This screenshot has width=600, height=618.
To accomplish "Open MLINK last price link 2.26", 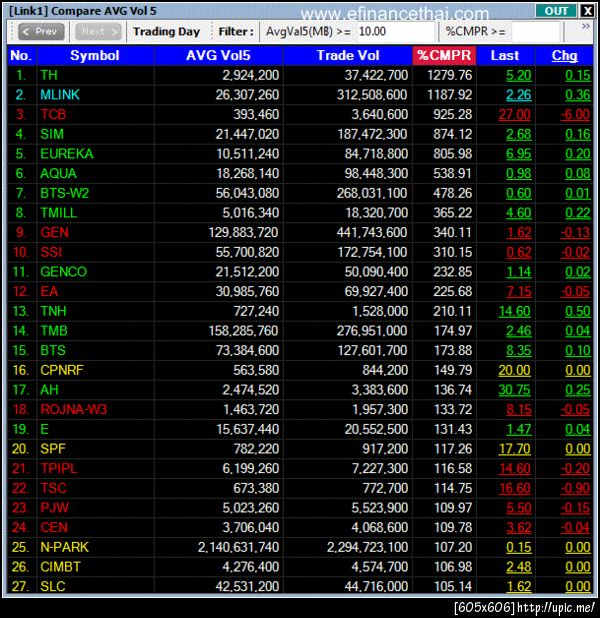I will (519, 95).
